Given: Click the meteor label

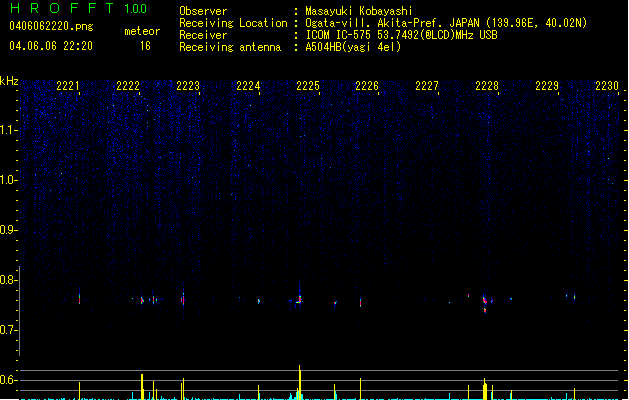Looking at the screenshot, I should pyautogui.click(x=142, y=31).
